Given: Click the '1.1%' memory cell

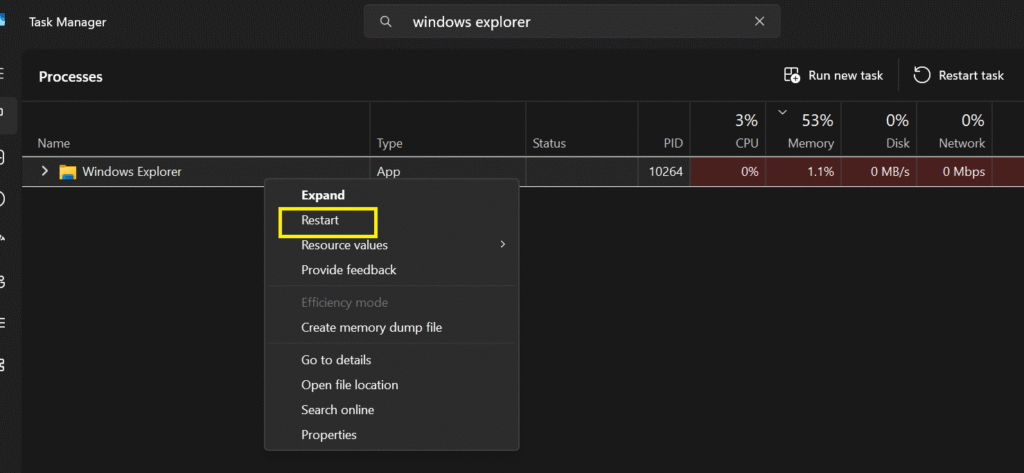Looking at the screenshot, I should click(803, 172).
